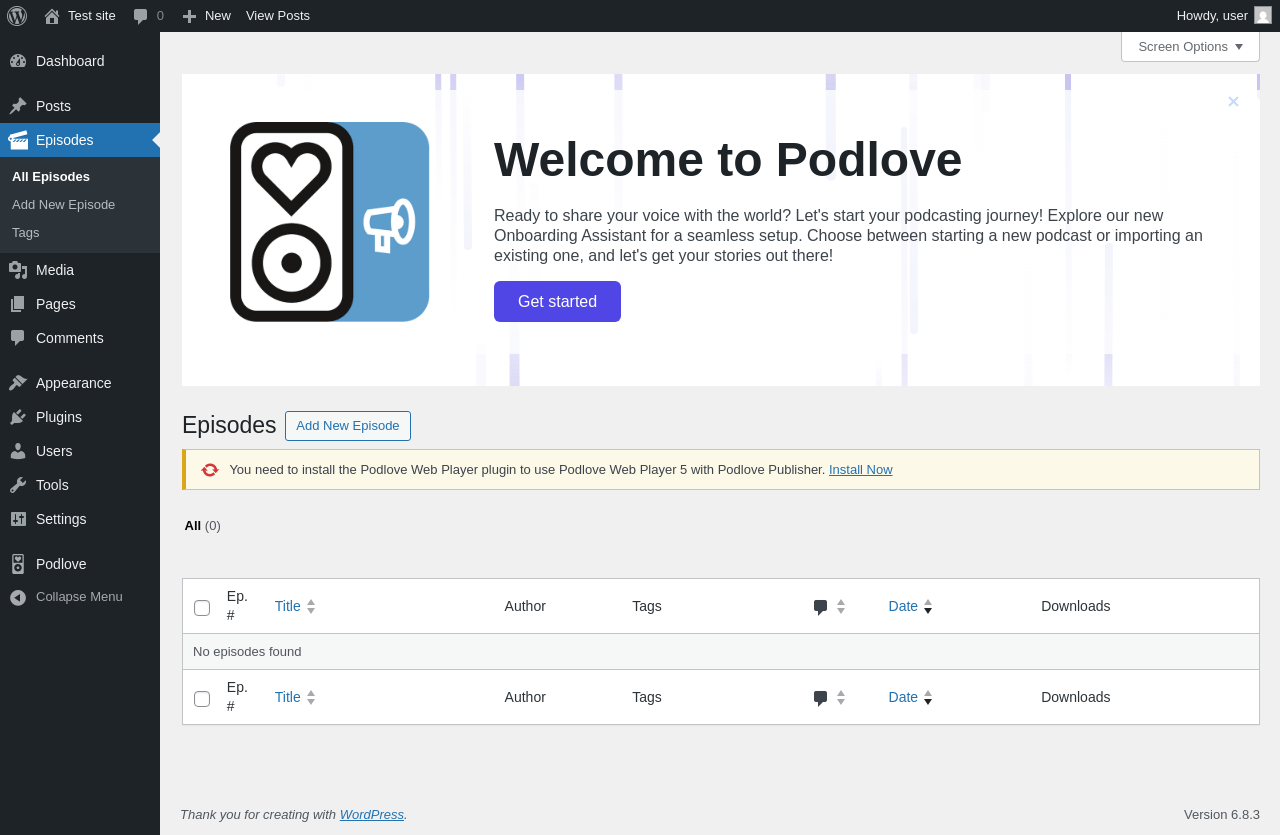This screenshot has height=835, width=1280.
Task: Click the Date column link in header
Action: pyautogui.click(x=903, y=606)
